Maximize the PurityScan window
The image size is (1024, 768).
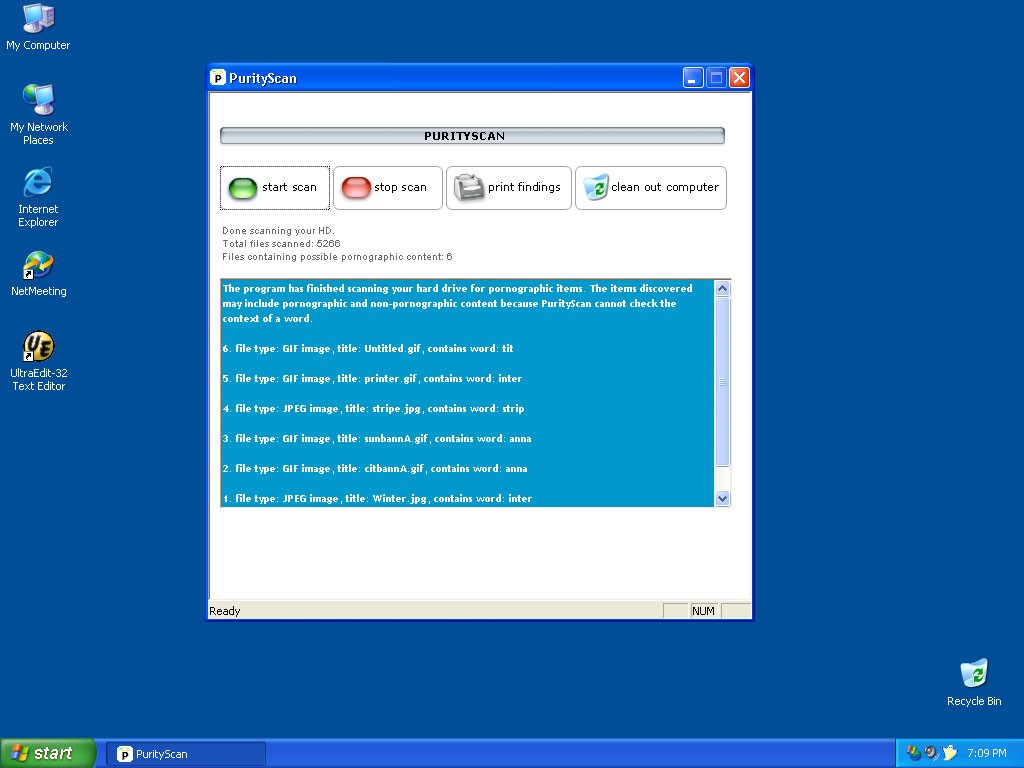(716, 78)
